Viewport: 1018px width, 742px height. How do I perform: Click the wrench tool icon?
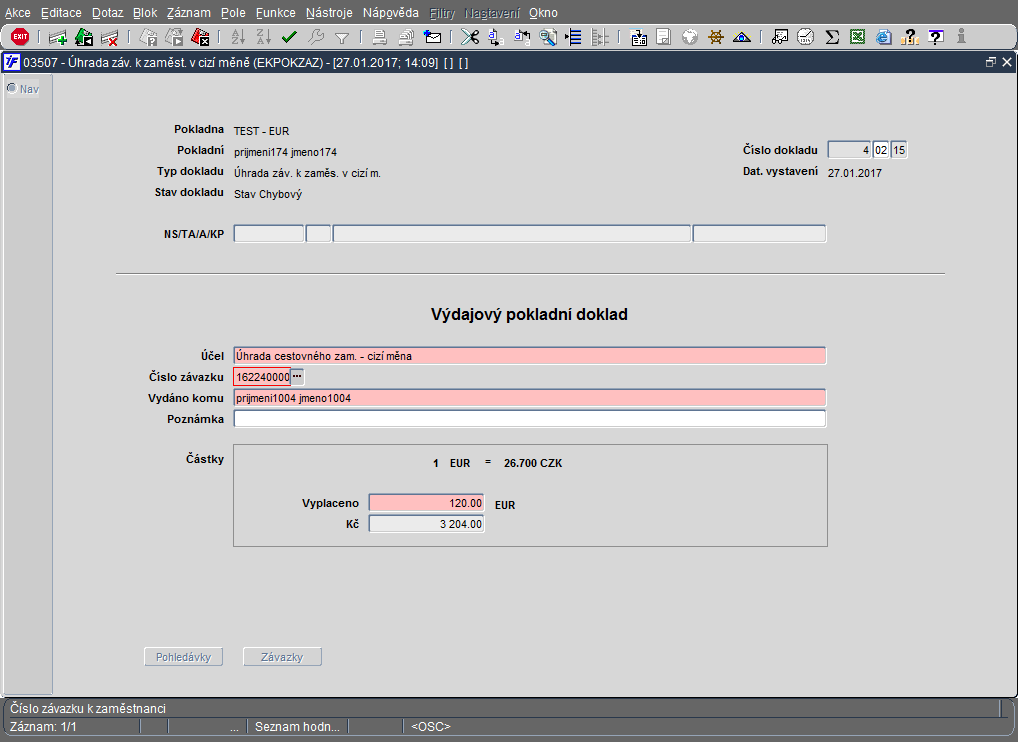[316, 37]
